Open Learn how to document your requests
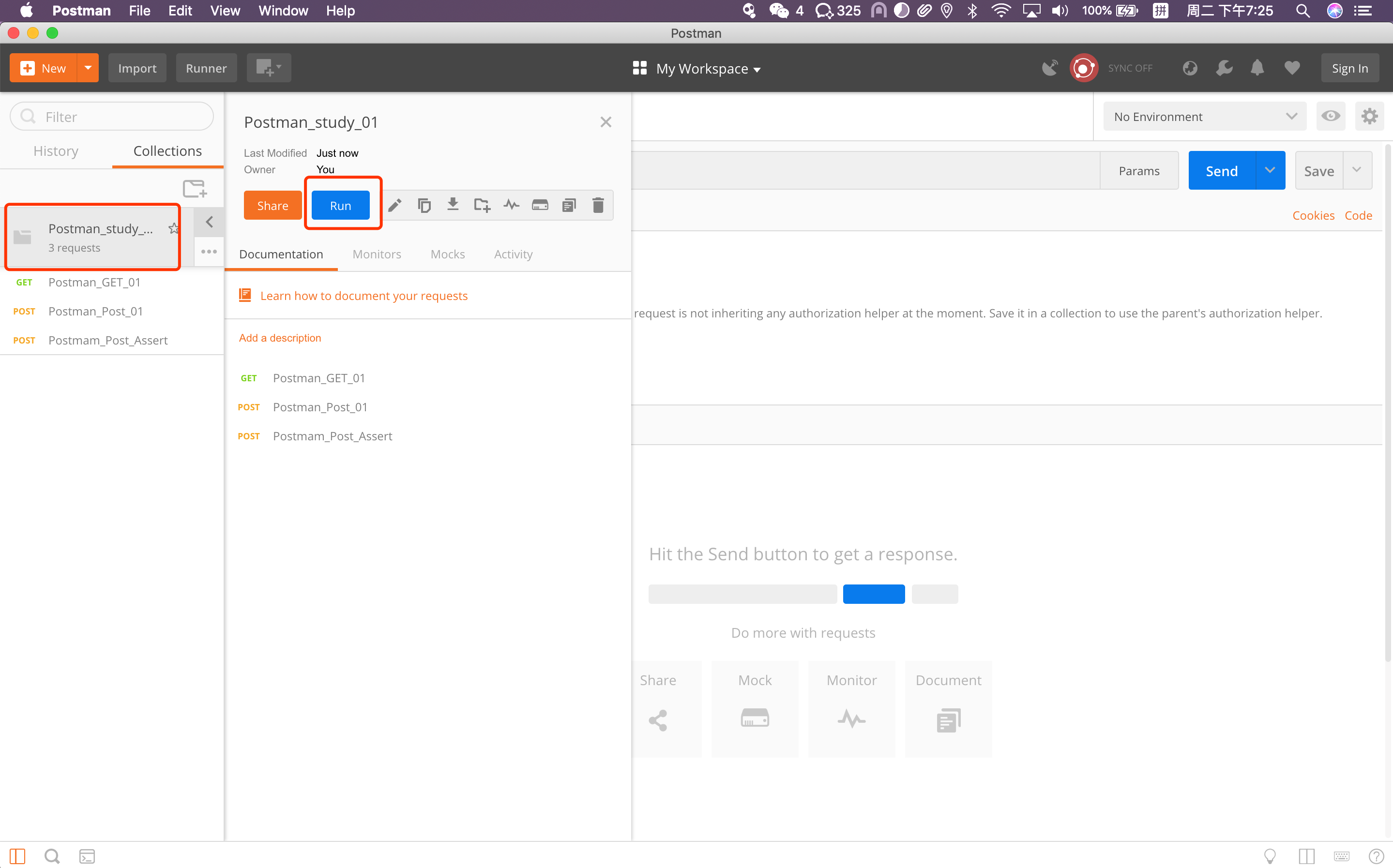 (x=364, y=296)
